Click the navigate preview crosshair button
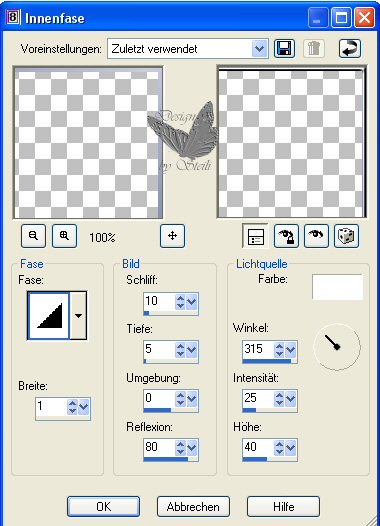 [x=172, y=236]
